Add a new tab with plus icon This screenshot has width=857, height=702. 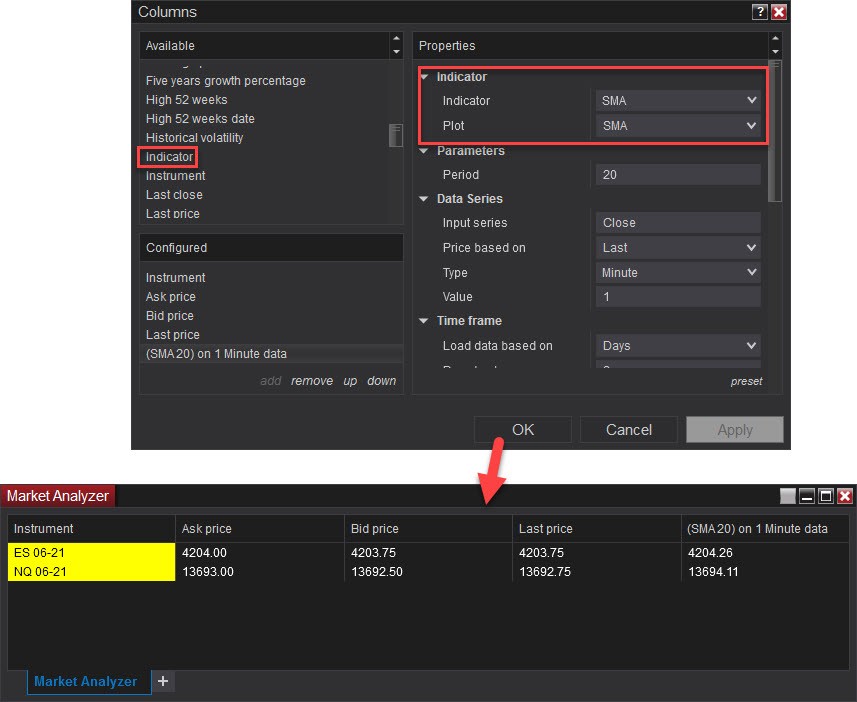[x=163, y=681]
